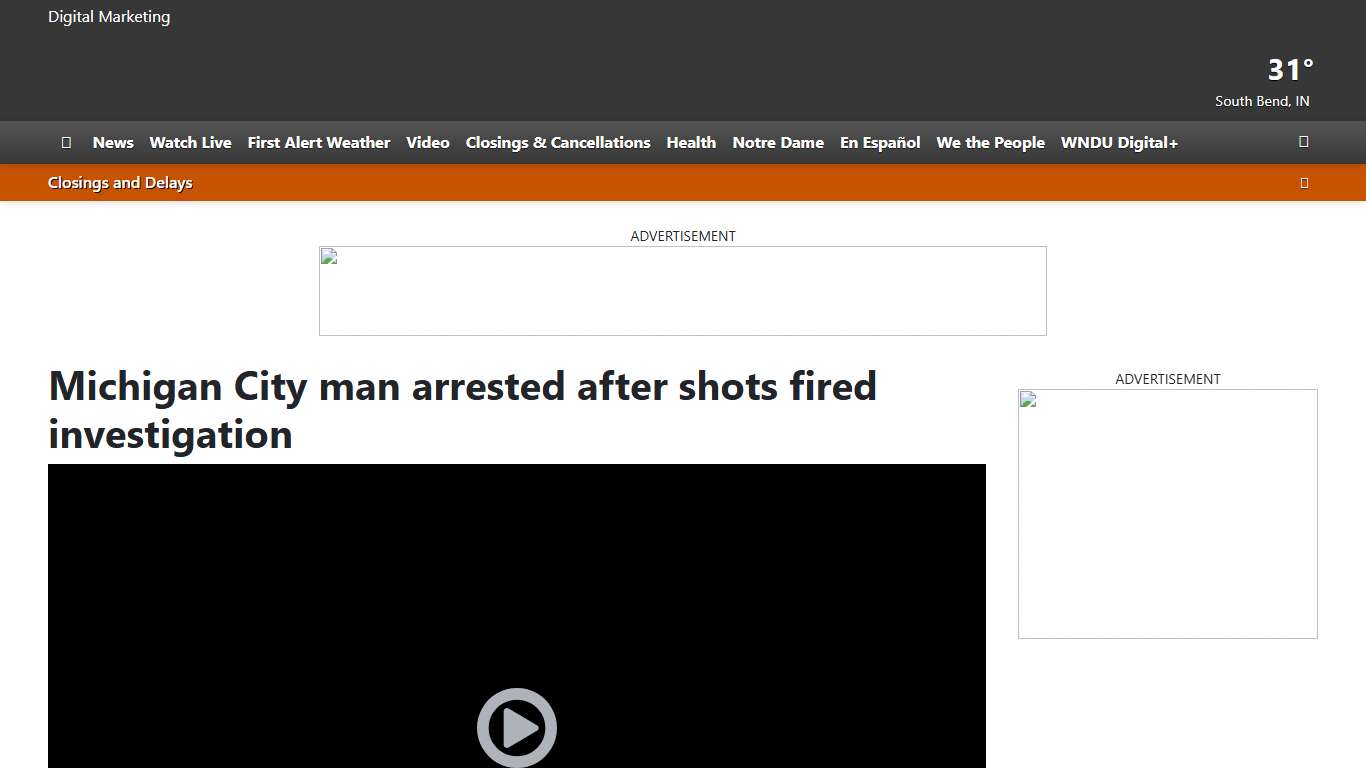Viewport: 1366px width, 768px height.
Task: Open the Notre Dame section
Action: 778,142
